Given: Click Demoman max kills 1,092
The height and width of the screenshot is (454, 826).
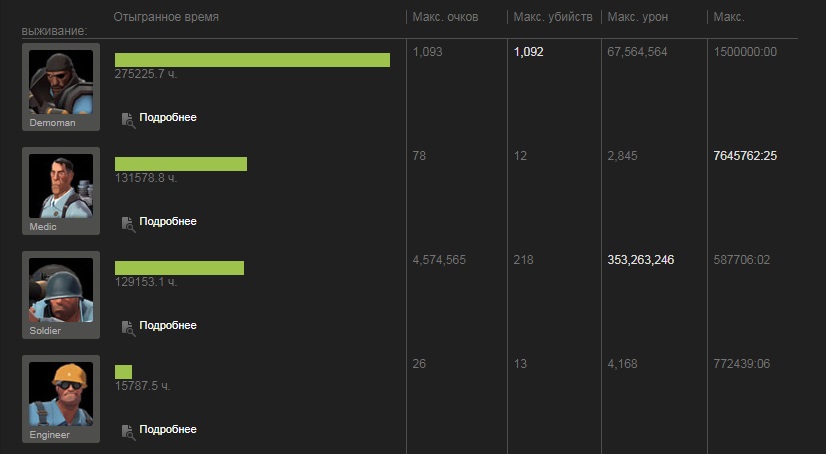Looking at the screenshot, I should pos(528,52).
